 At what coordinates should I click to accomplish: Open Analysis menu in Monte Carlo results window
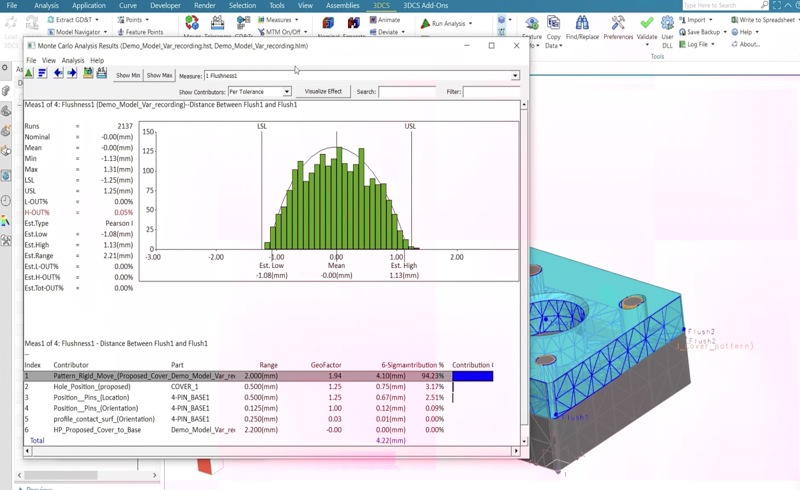[73, 60]
